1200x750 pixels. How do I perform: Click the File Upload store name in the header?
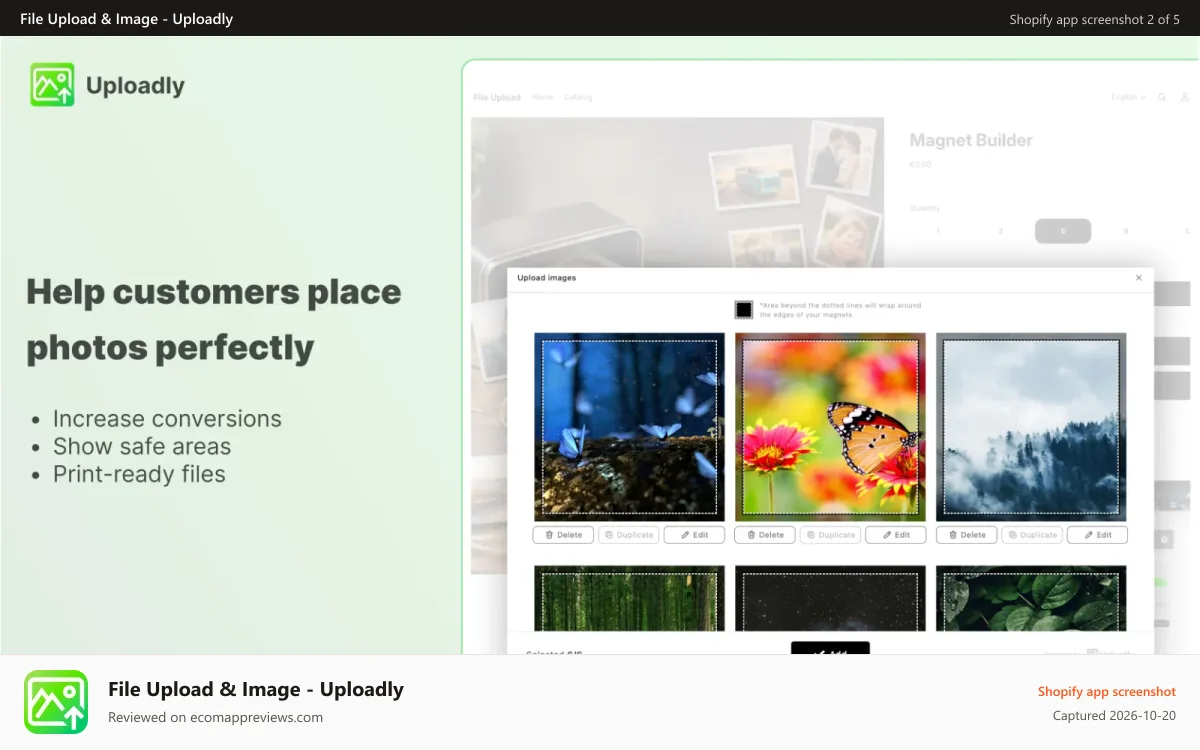coord(497,97)
